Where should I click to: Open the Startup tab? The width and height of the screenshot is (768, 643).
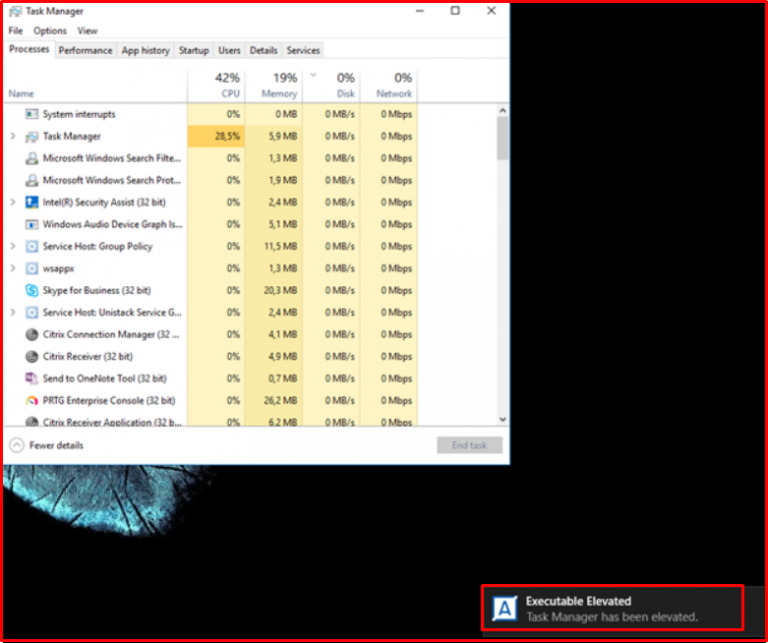(x=194, y=50)
